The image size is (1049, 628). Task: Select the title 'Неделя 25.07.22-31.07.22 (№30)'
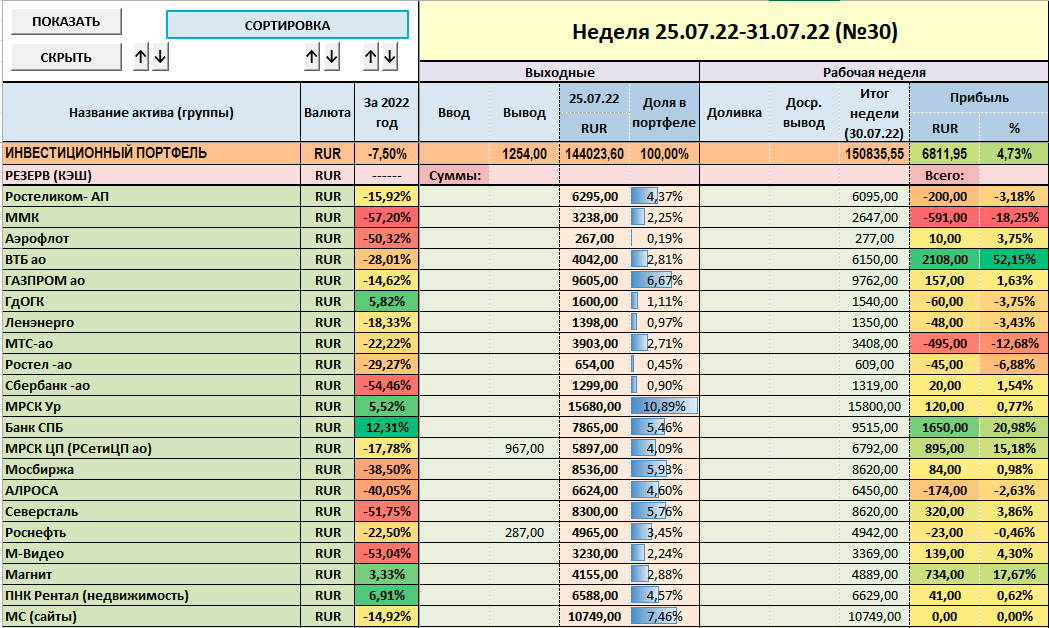click(735, 31)
